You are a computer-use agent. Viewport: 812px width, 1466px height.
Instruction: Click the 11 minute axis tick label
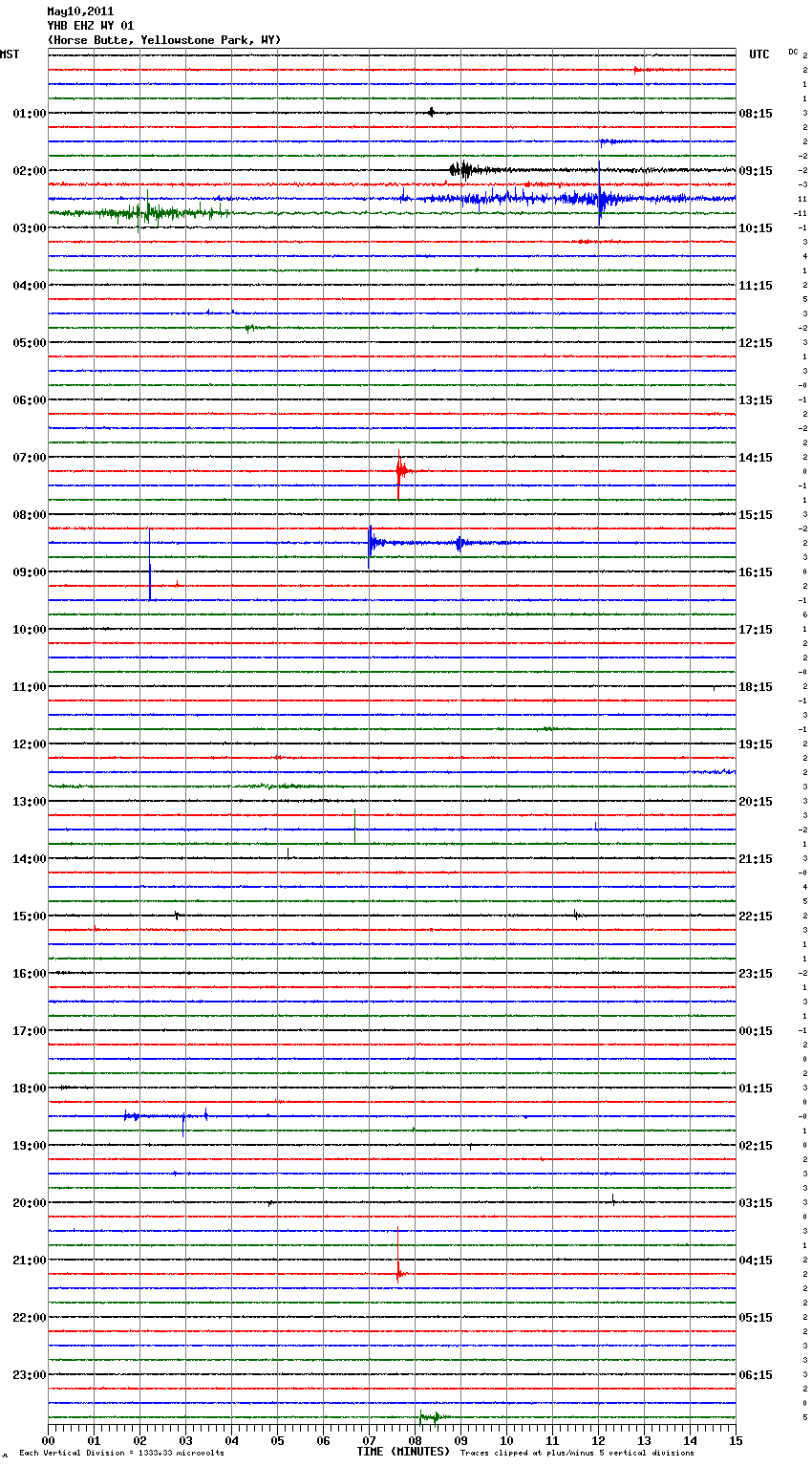553,1440
